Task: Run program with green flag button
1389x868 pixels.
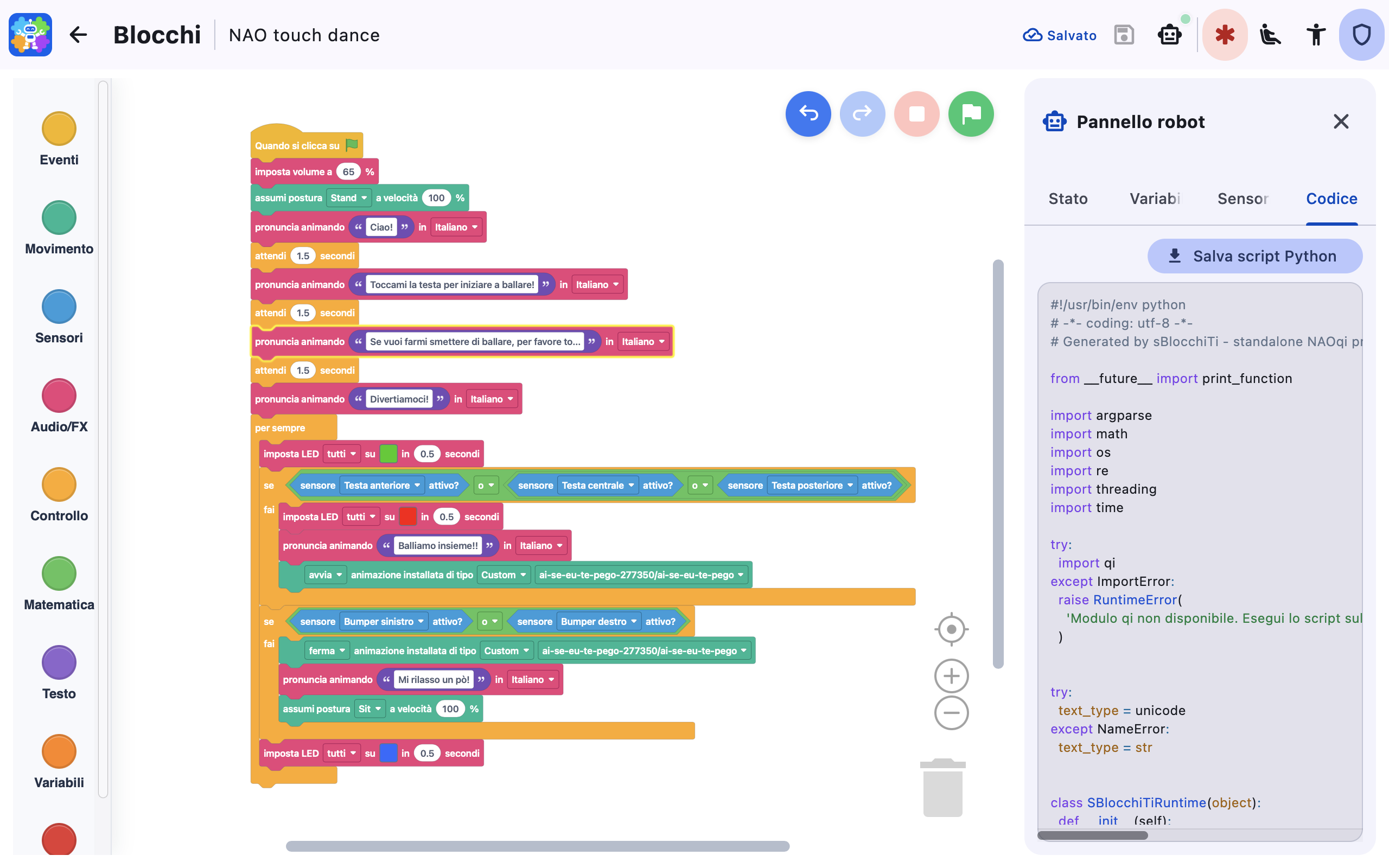Action: coord(971,114)
